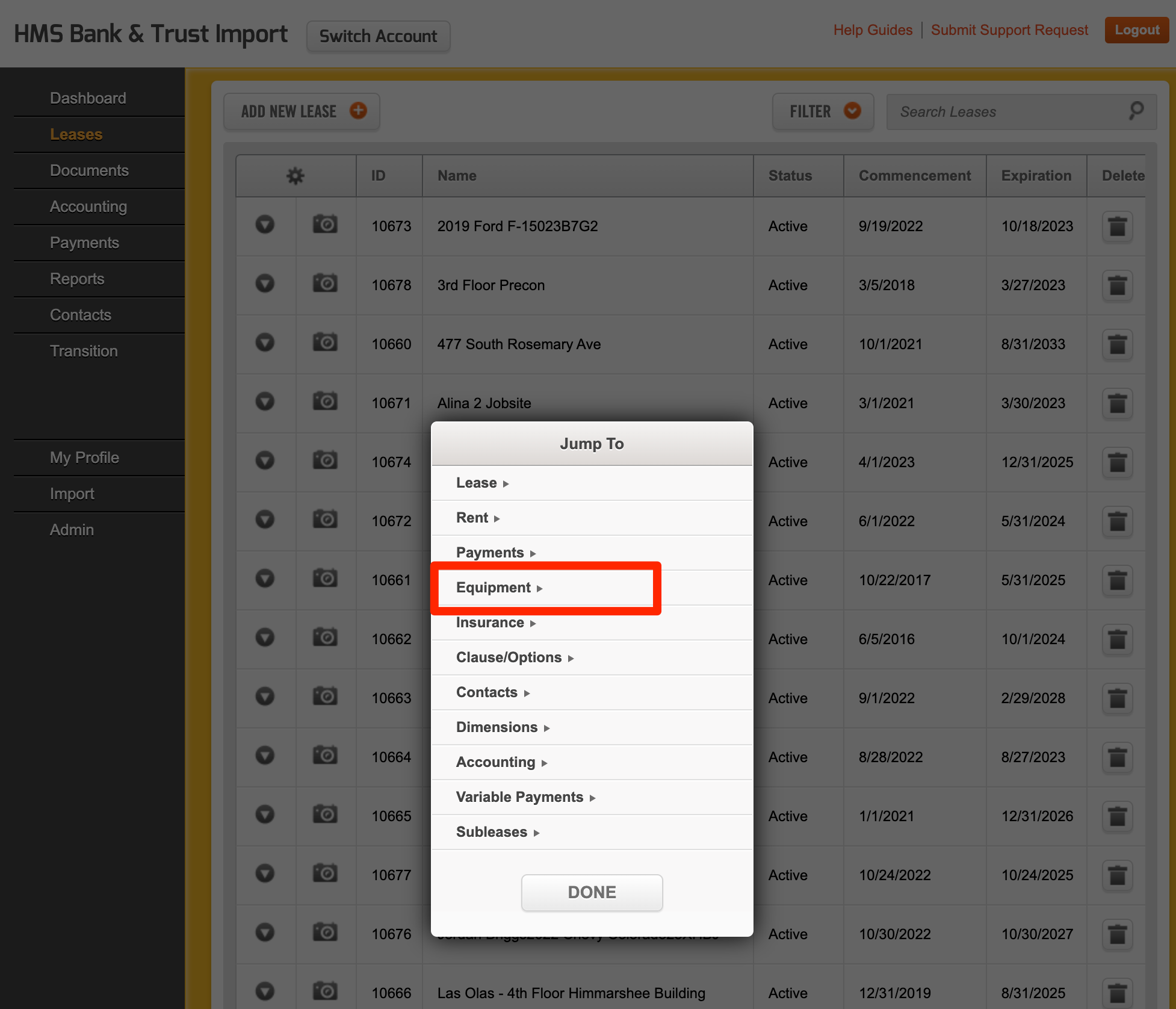Click lease name 477 South Rosemary Ave

pyautogui.click(x=519, y=344)
